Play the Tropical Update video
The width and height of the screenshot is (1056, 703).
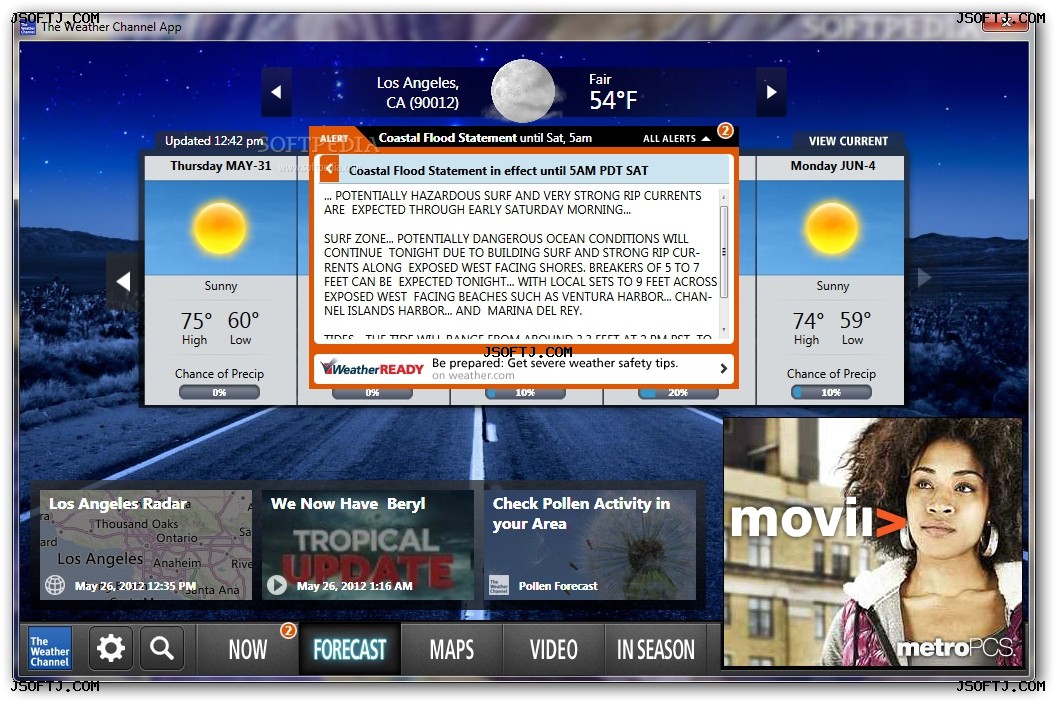click(x=277, y=584)
